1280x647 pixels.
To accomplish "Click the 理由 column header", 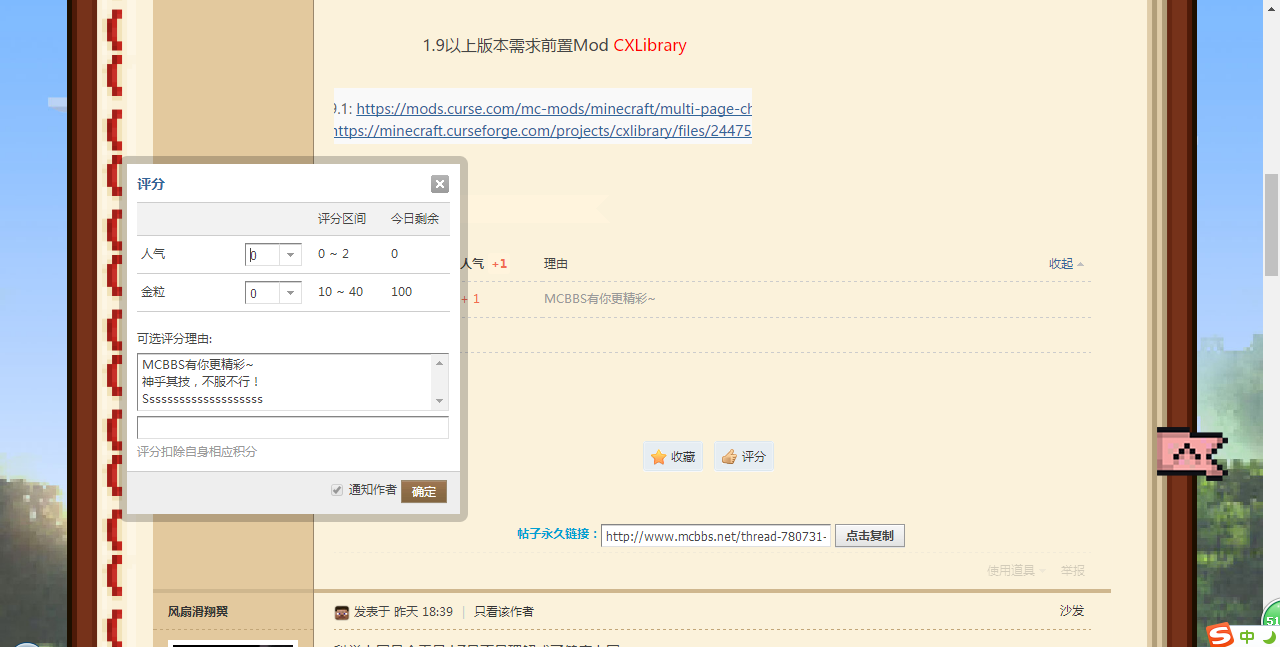I will [x=556, y=264].
